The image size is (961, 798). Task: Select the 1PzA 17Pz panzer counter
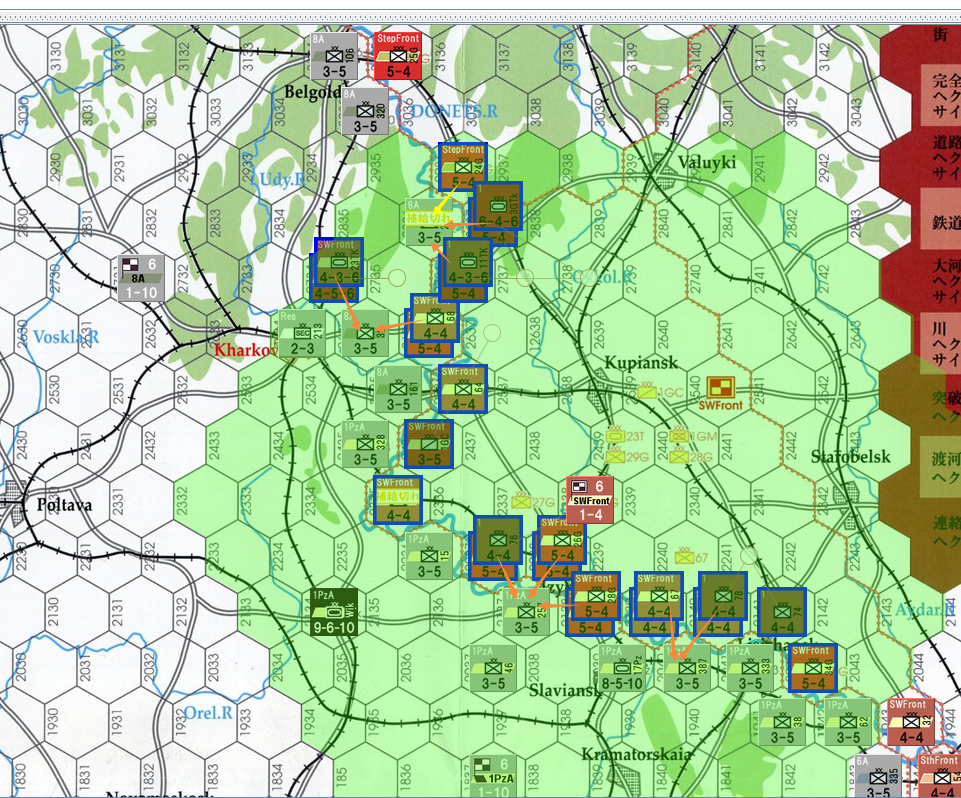tap(622, 668)
